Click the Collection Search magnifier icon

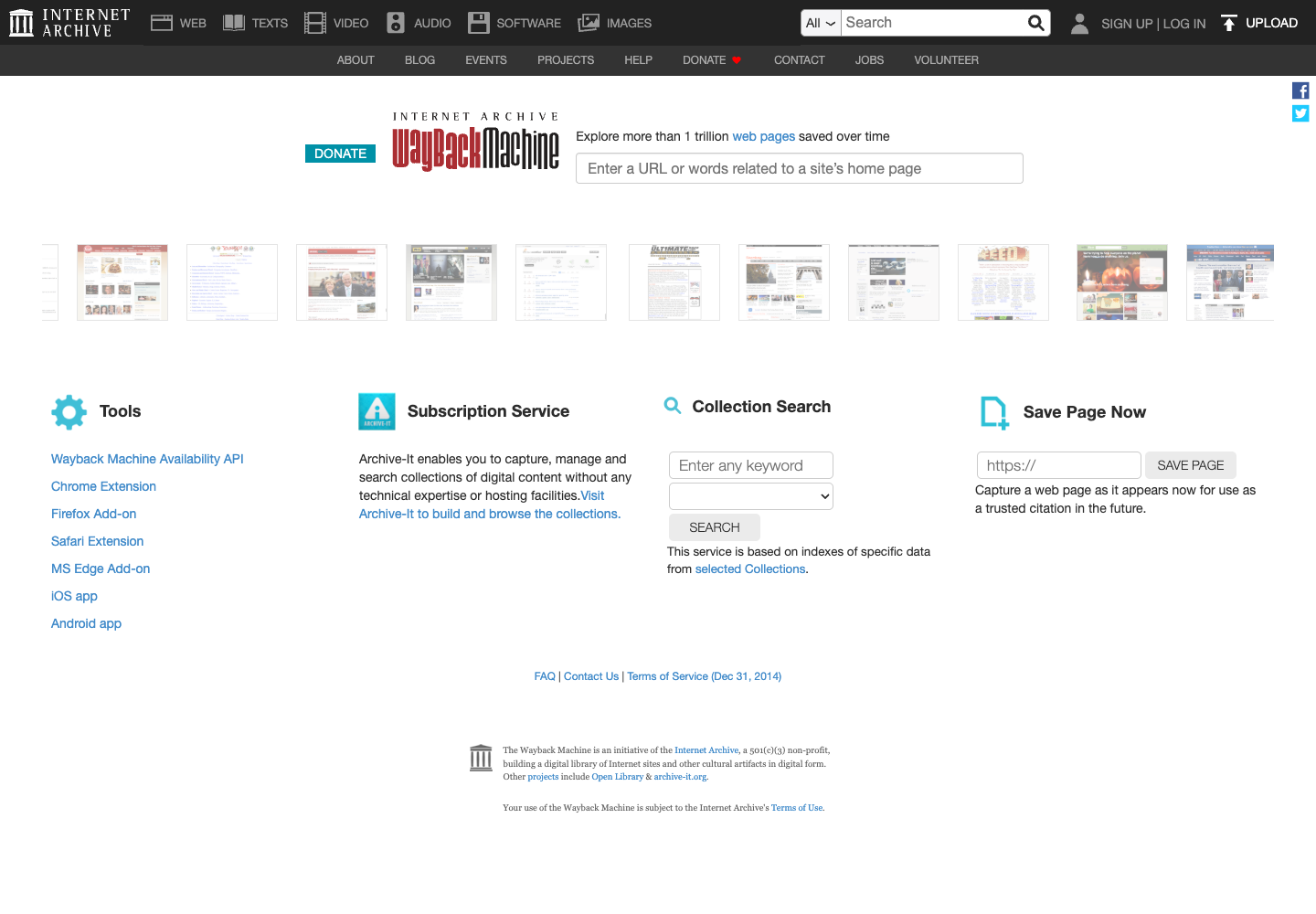[673, 406]
